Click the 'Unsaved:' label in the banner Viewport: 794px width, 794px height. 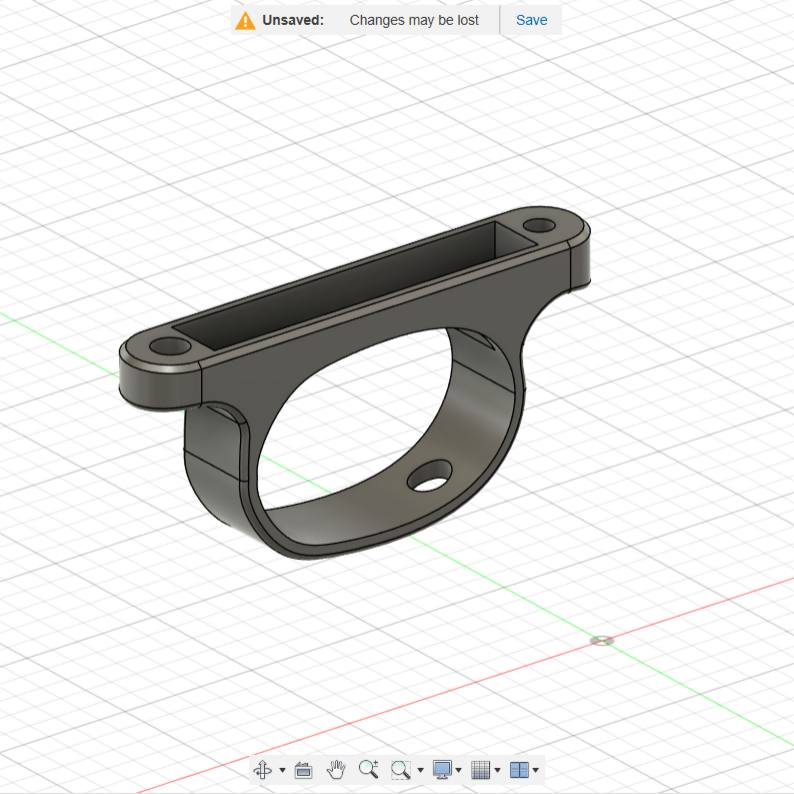tap(293, 20)
